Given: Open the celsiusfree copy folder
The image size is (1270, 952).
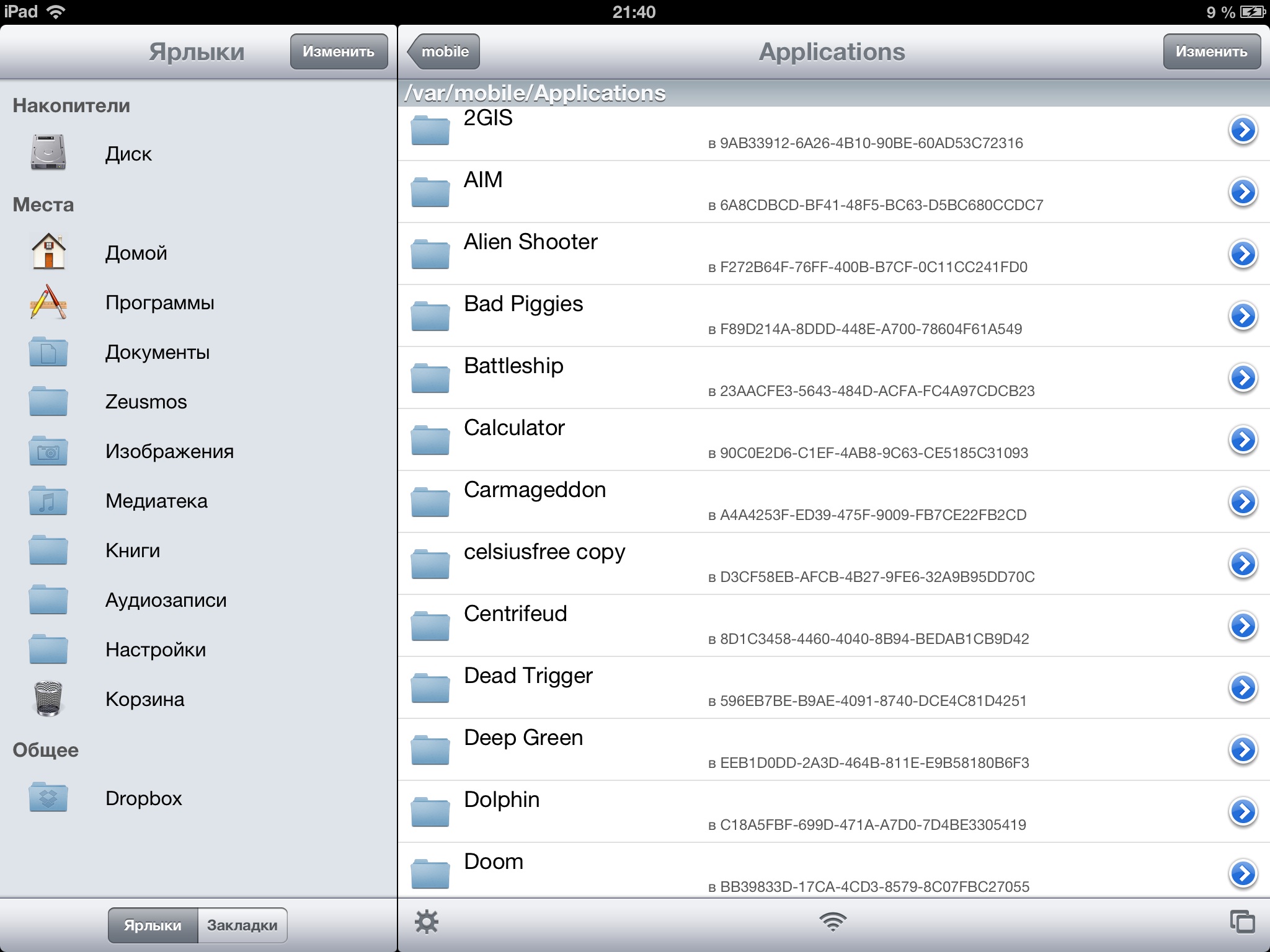Looking at the screenshot, I should 834,564.
